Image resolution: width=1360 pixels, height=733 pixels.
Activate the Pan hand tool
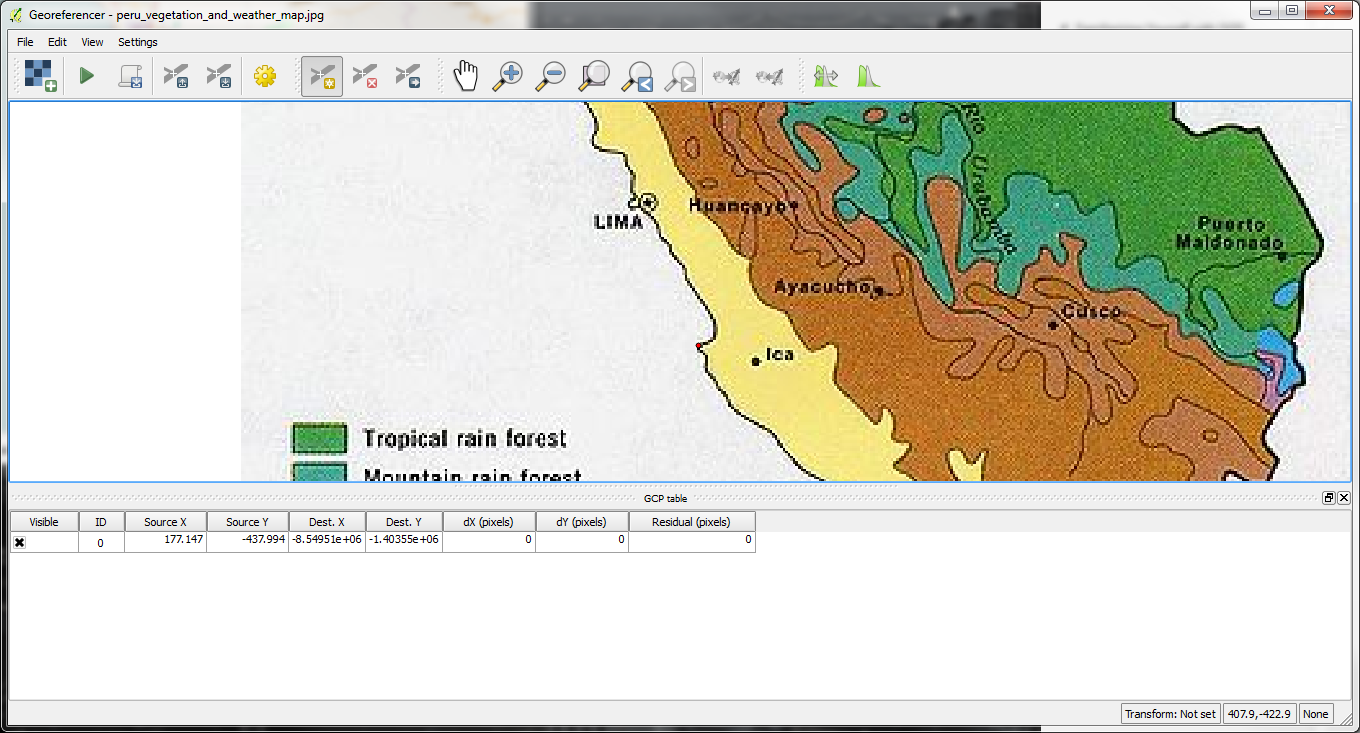[465, 76]
